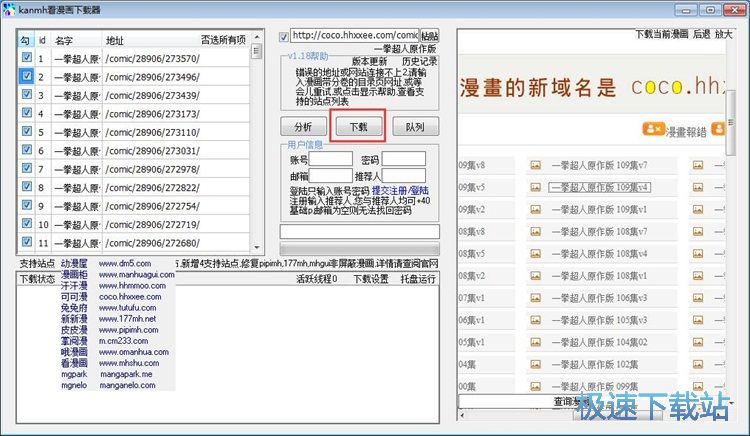Click the 邮箱 email input field

click(x=331, y=176)
